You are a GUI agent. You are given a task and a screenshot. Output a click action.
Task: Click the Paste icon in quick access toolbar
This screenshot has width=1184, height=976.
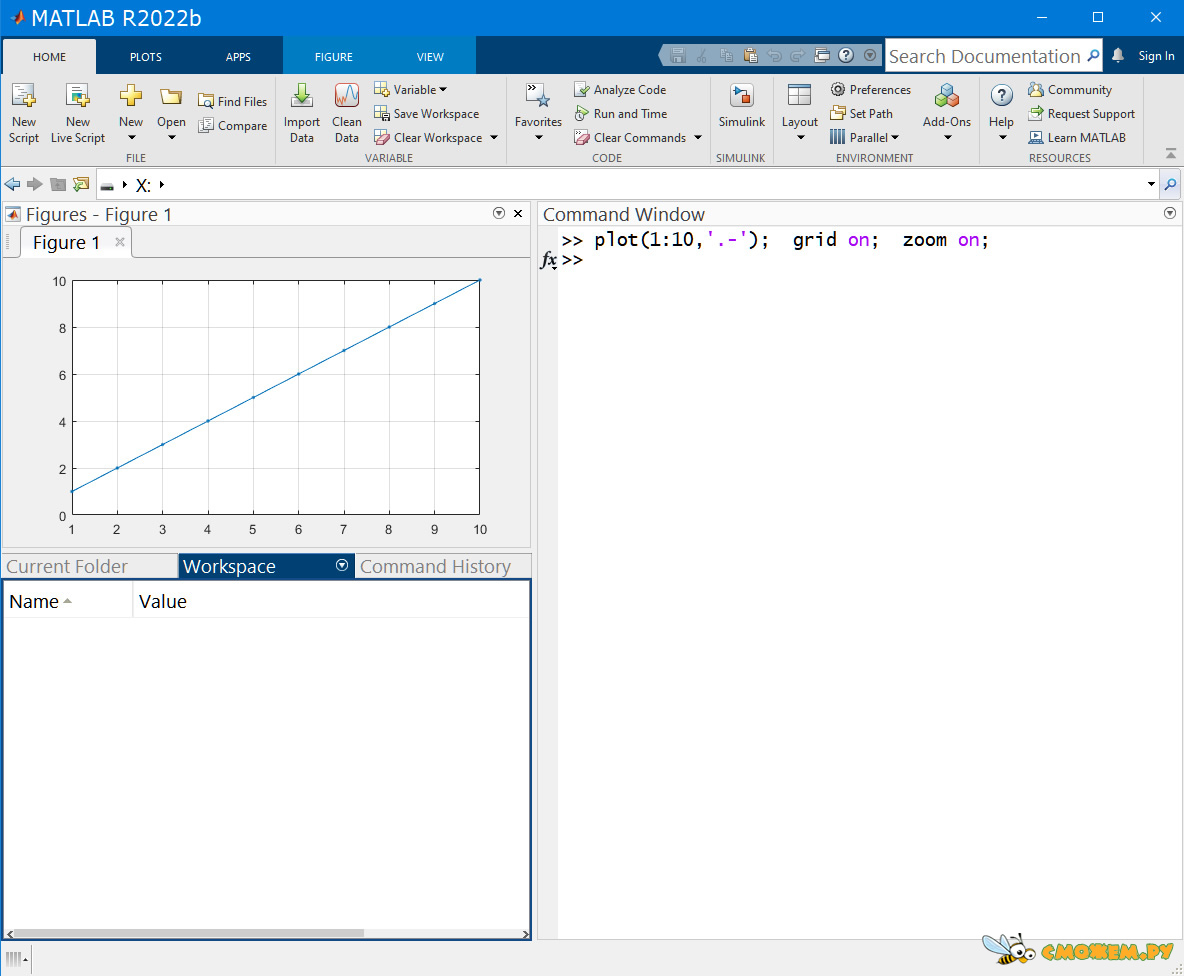click(751, 55)
